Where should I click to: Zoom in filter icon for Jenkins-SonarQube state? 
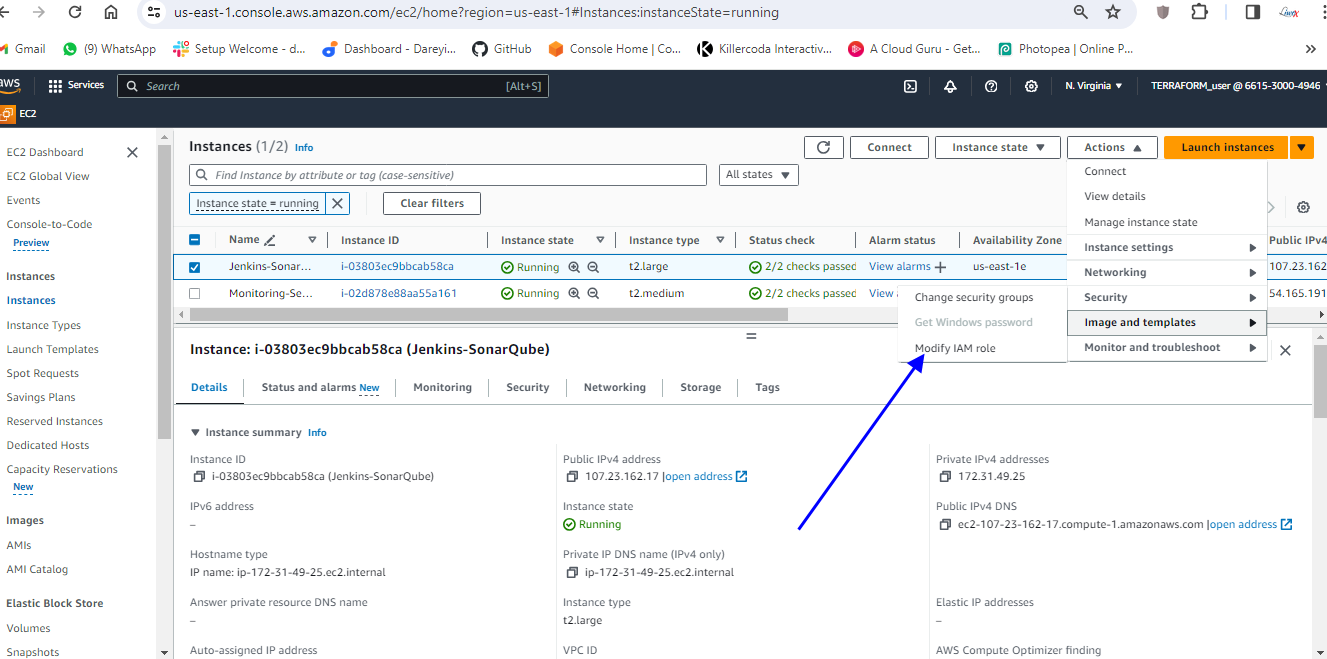tap(574, 267)
